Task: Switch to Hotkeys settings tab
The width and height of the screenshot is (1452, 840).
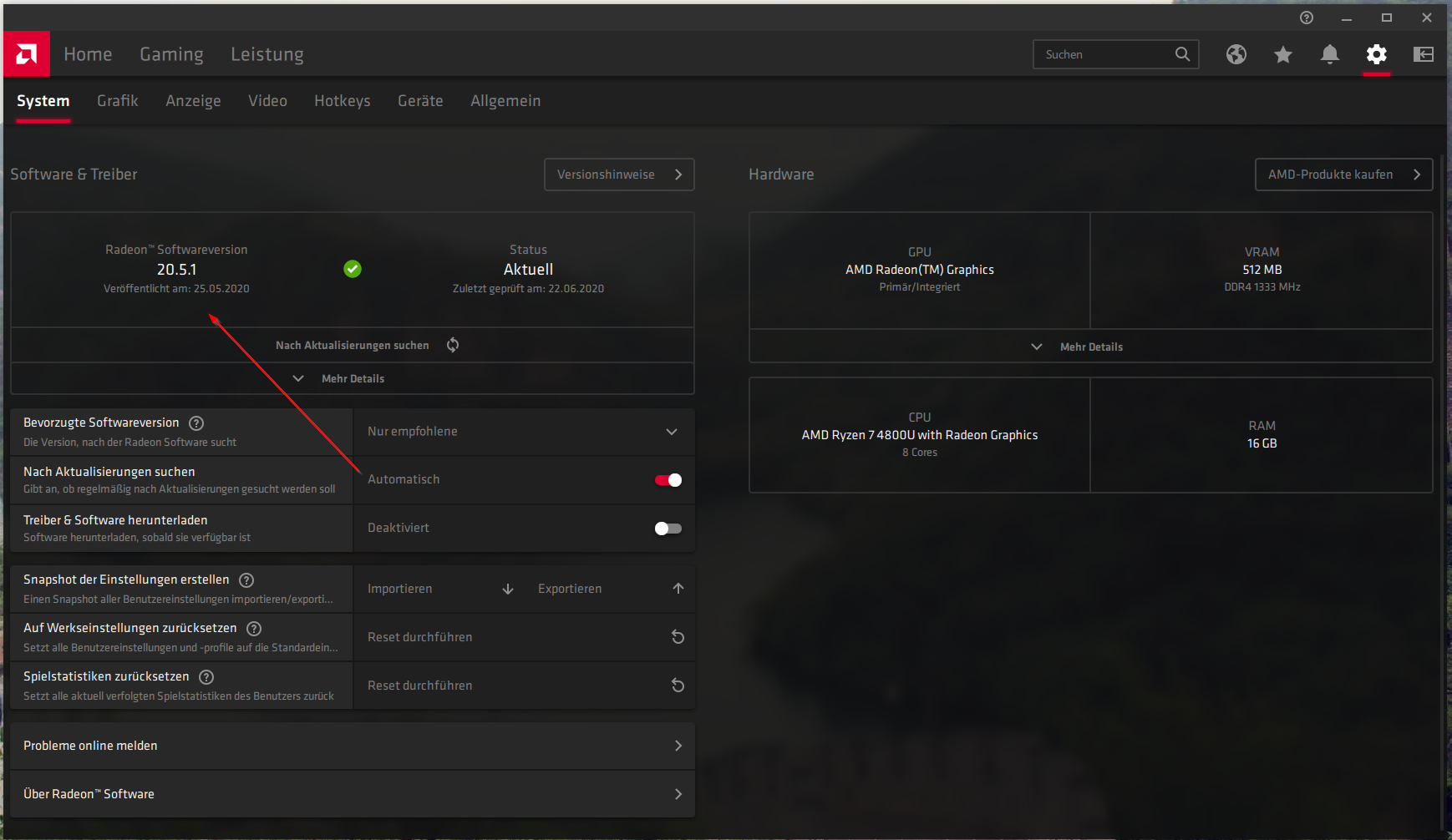Action: tap(343, 101)
